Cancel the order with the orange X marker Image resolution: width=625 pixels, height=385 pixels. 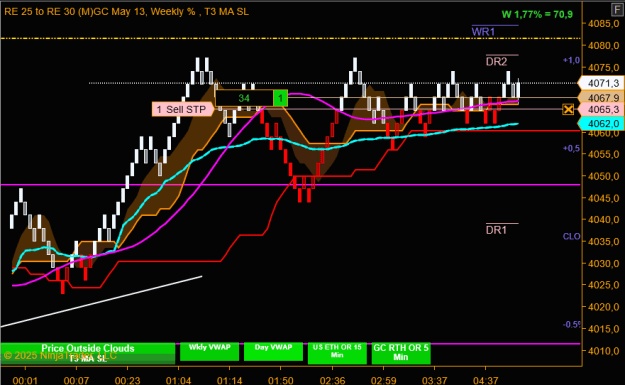click(x=568, y=109)
